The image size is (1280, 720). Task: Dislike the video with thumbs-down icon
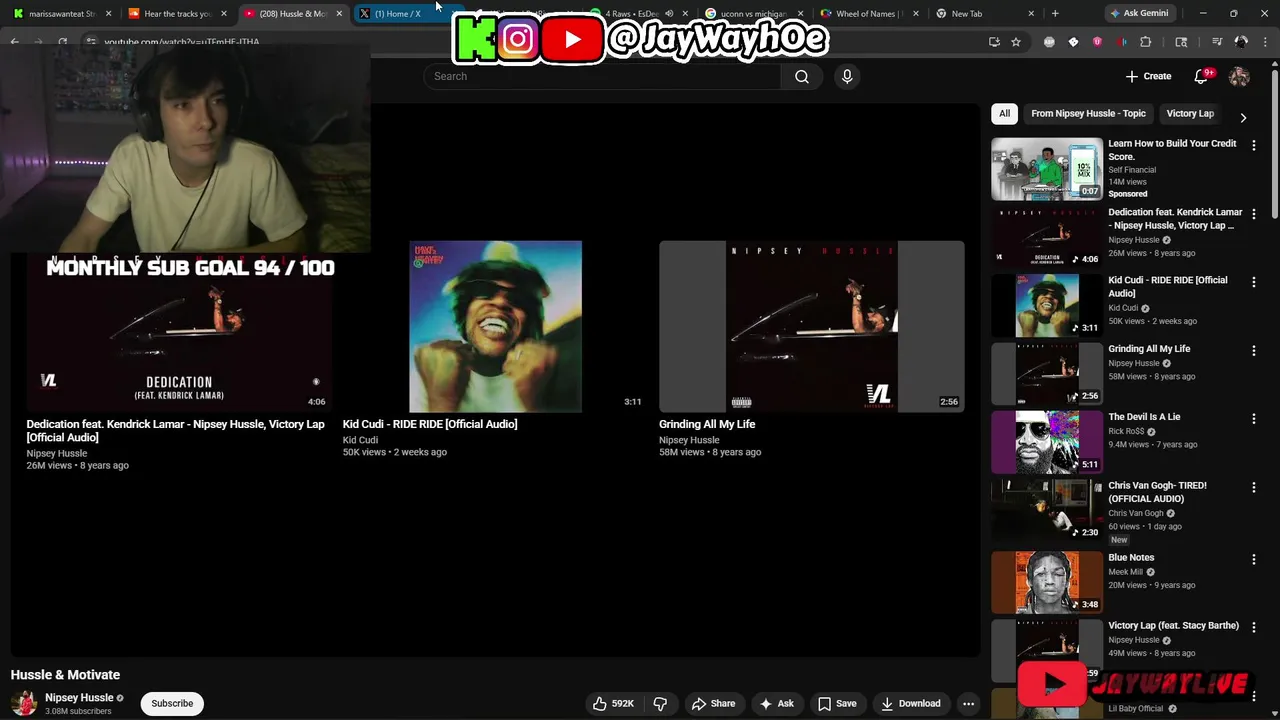tap(660, 703)
